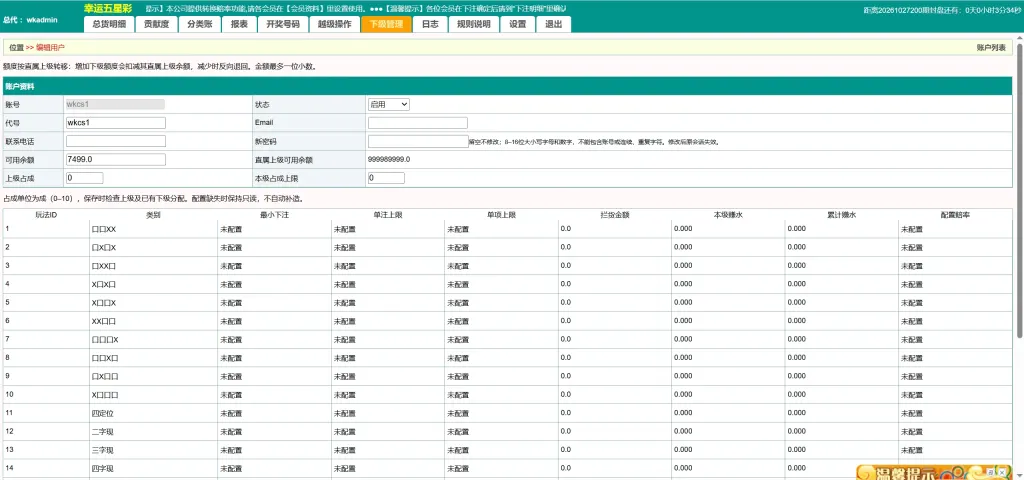Click the page scrollbar down arrow
This screenshot has width=1024, height=480.
click(1020, 475)
